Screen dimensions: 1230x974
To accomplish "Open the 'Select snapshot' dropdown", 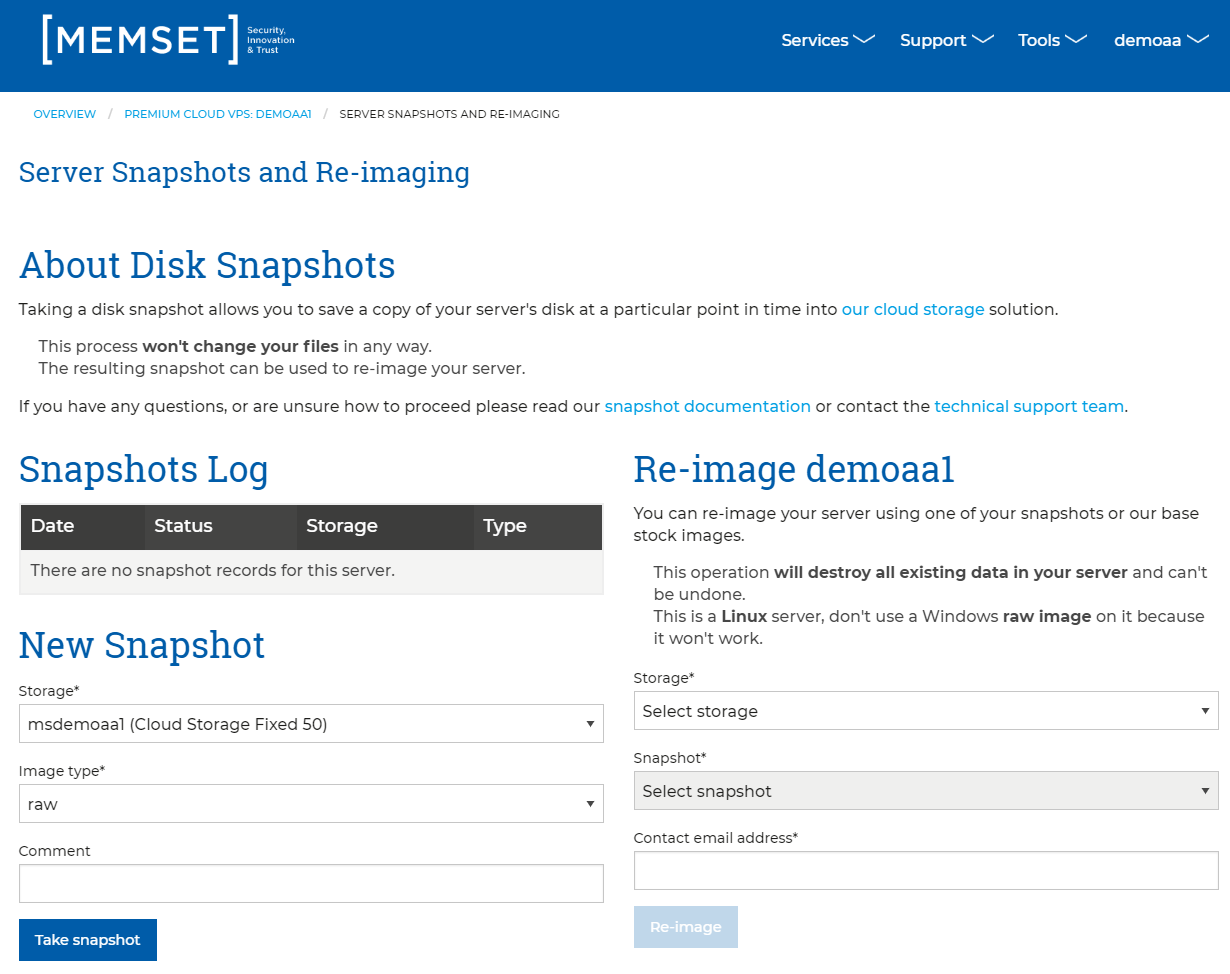I will click(926, 791).
